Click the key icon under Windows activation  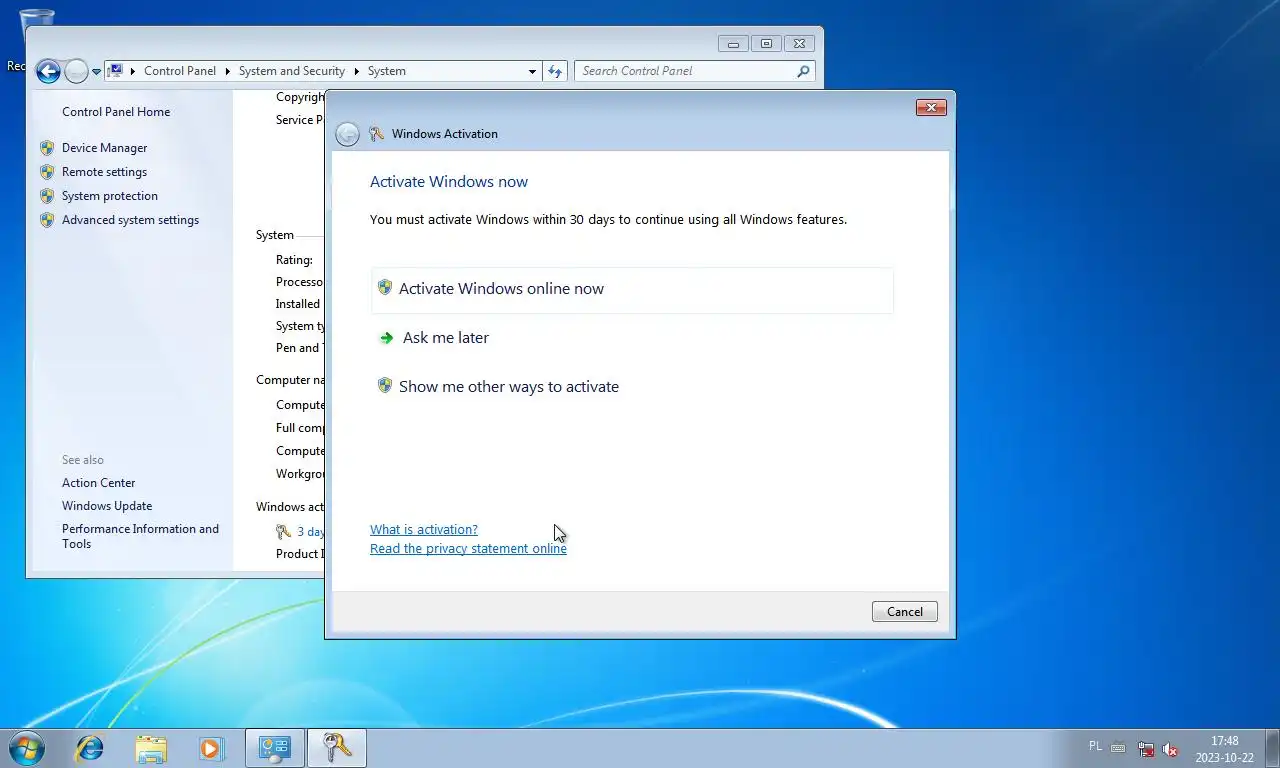[x=284, y=532]
